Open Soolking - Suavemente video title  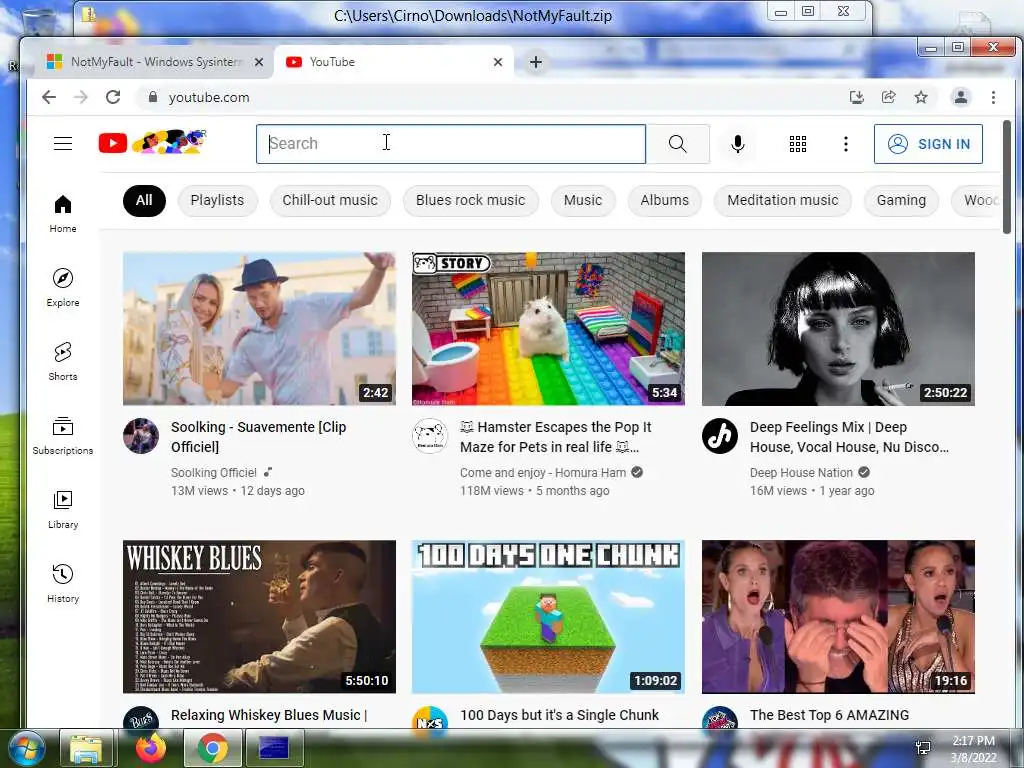pos(259,437)
